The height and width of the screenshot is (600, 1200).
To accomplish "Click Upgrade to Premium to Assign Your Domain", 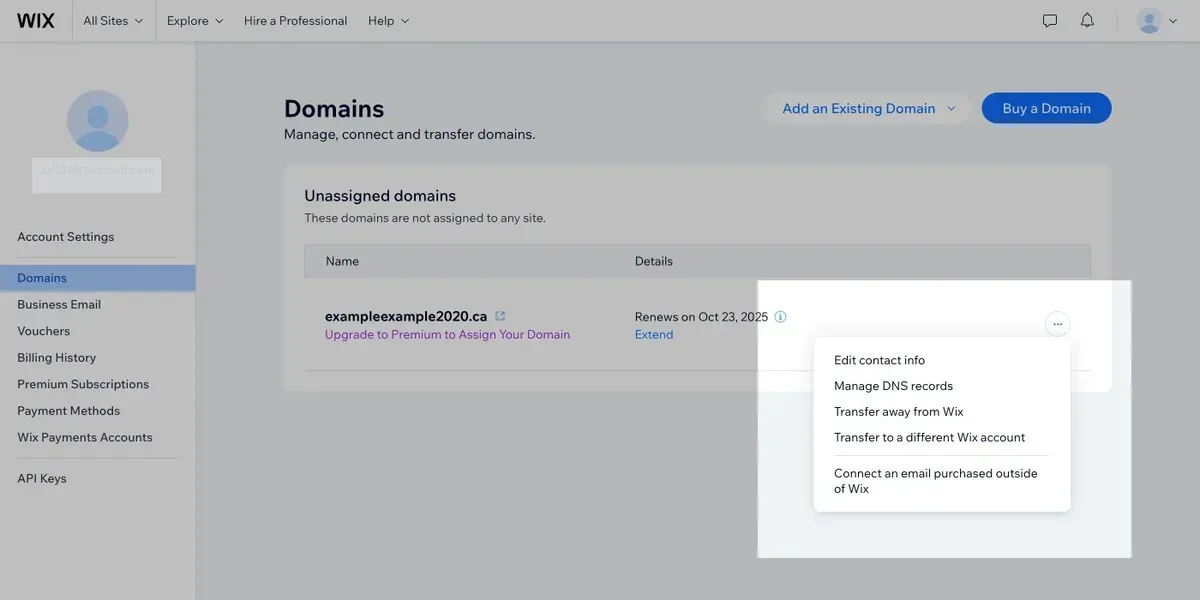I will [x=447, y=335].
